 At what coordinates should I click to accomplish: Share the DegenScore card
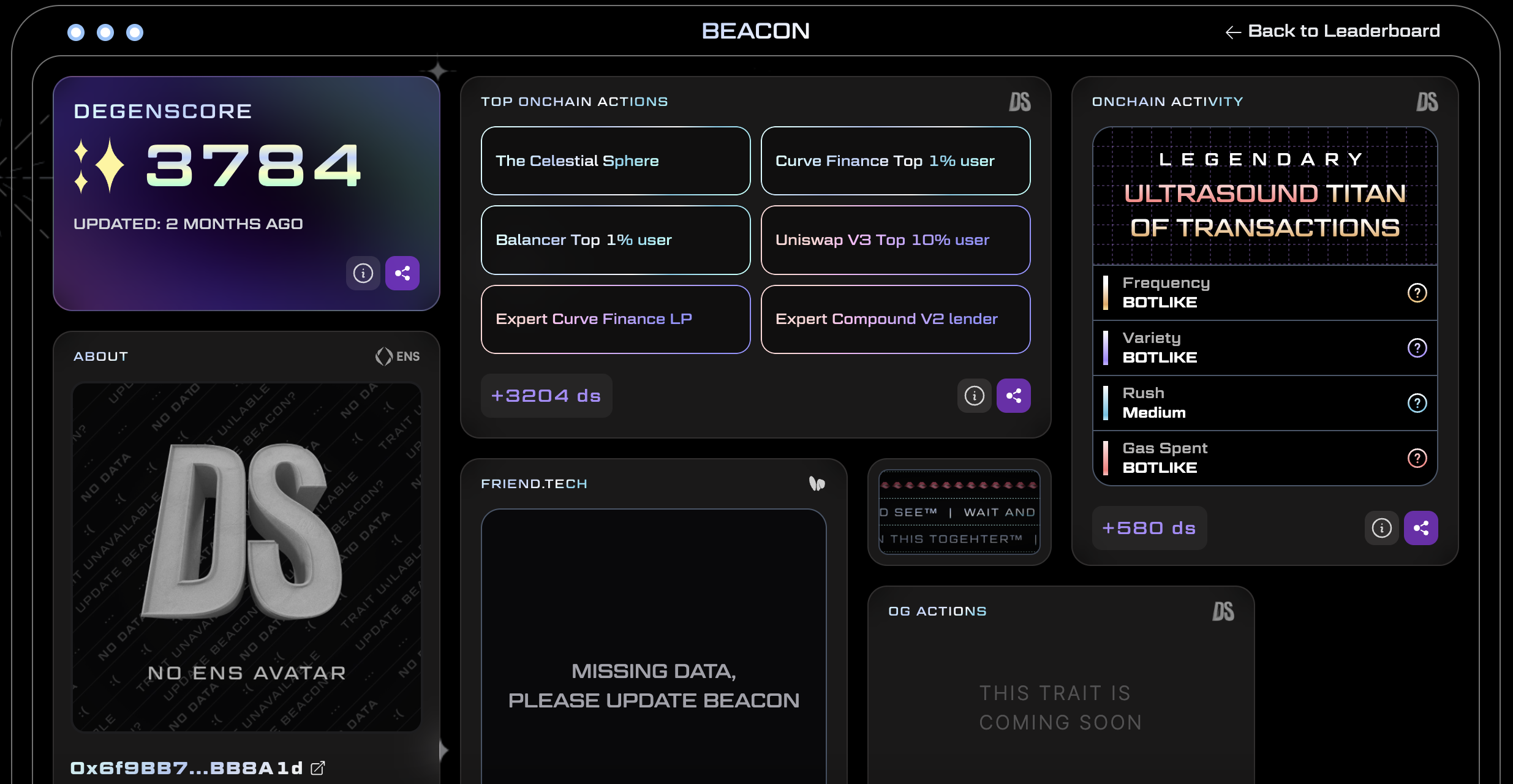[x=402, y=273]
